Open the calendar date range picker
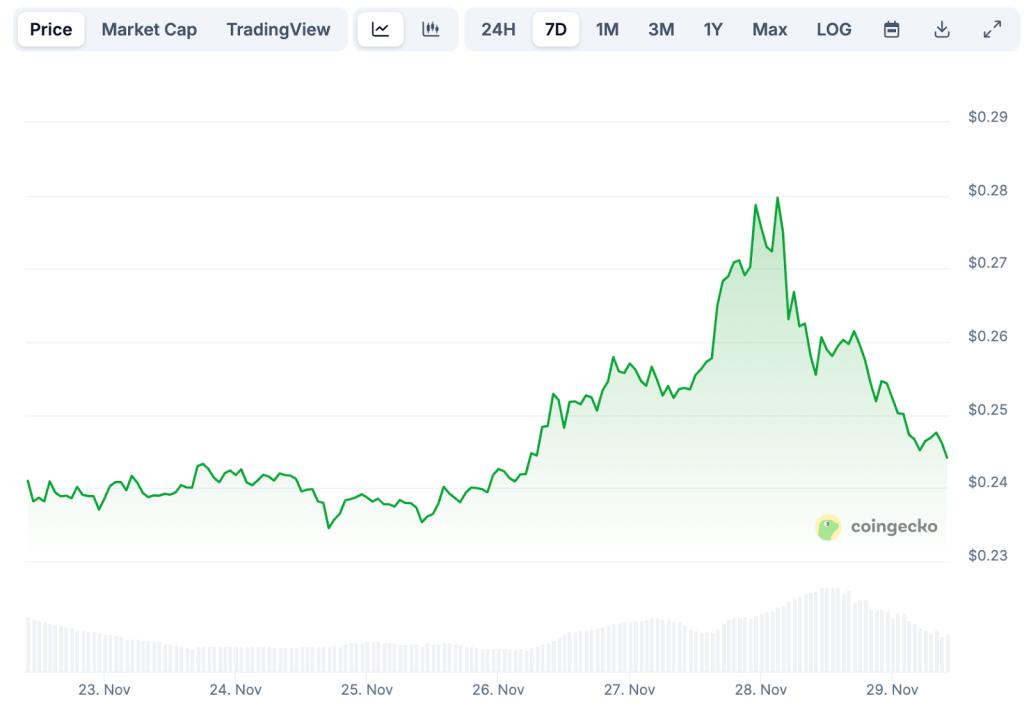This screenshot has width=1024, height=707. (x=891, y=29)
